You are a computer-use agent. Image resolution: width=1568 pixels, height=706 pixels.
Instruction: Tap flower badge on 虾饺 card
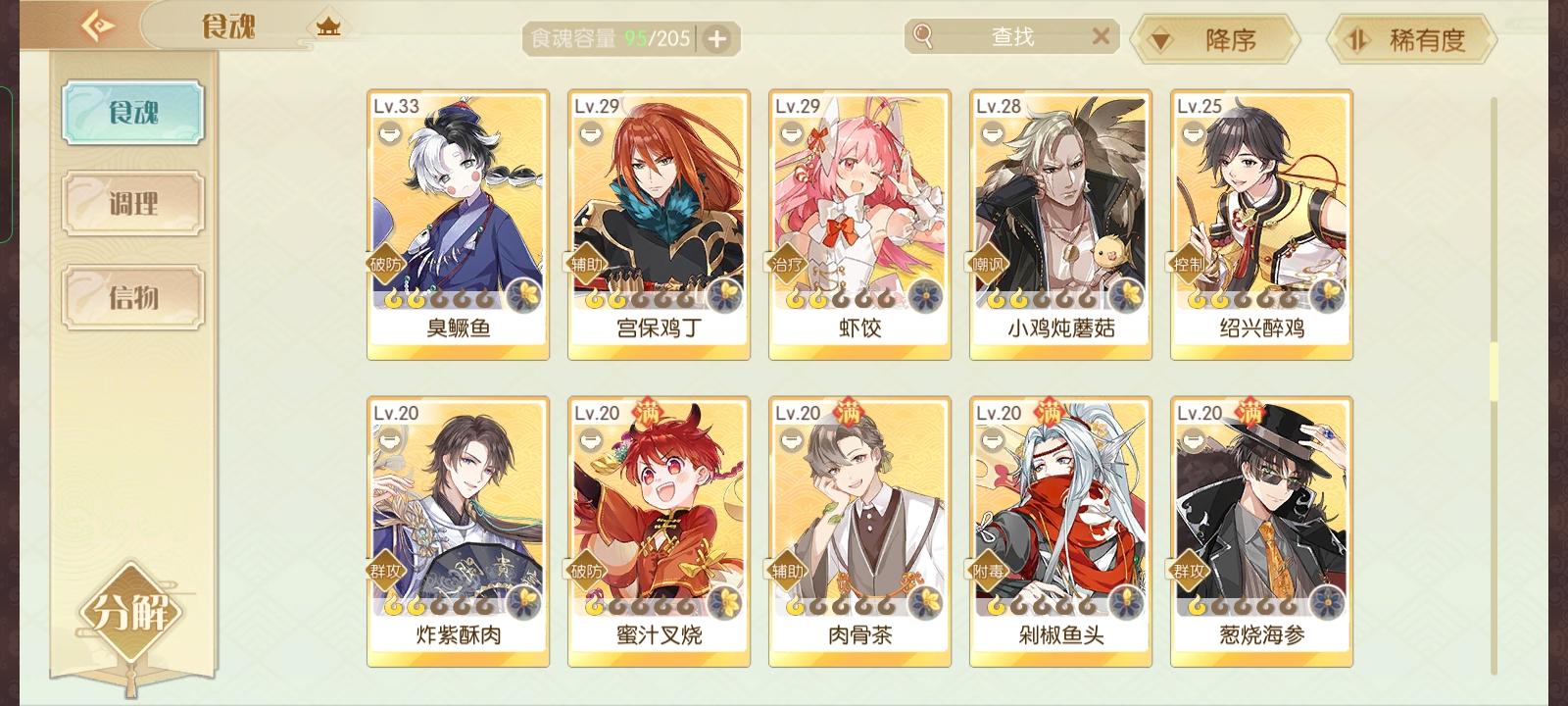point(925,294)
